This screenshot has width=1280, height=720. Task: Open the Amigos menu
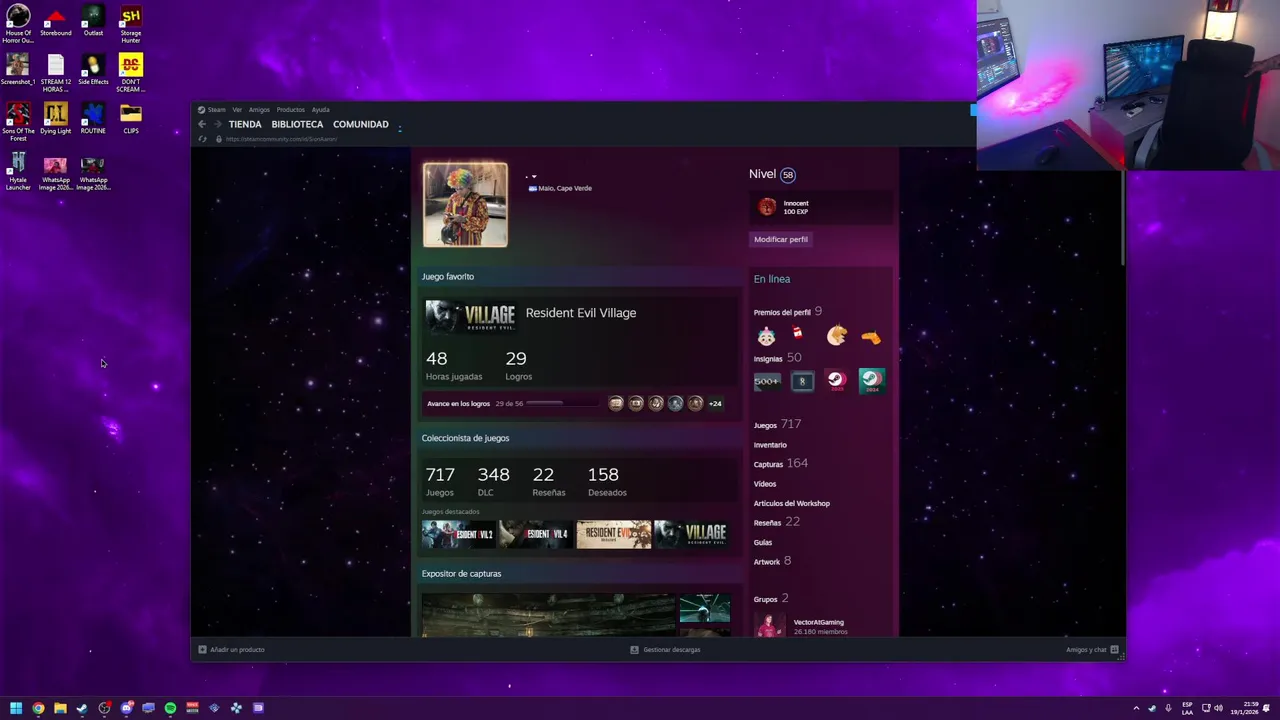[259, 110]
